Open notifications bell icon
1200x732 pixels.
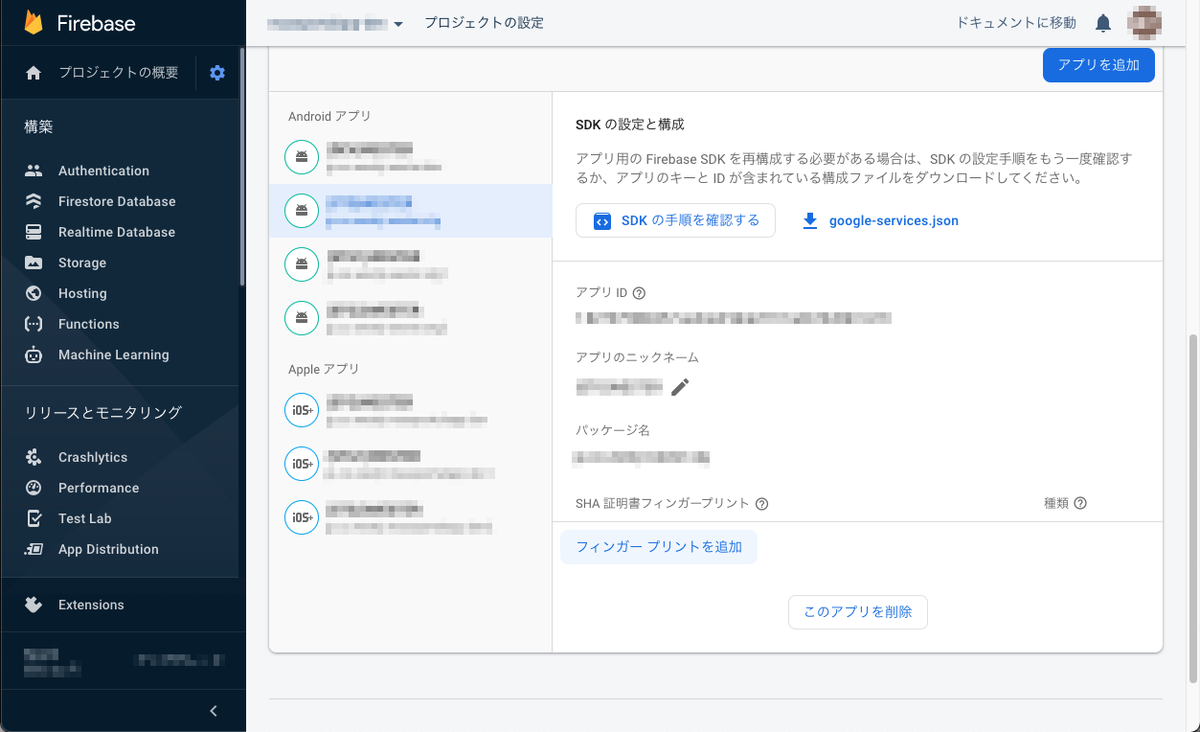[x=1103, y=22]
